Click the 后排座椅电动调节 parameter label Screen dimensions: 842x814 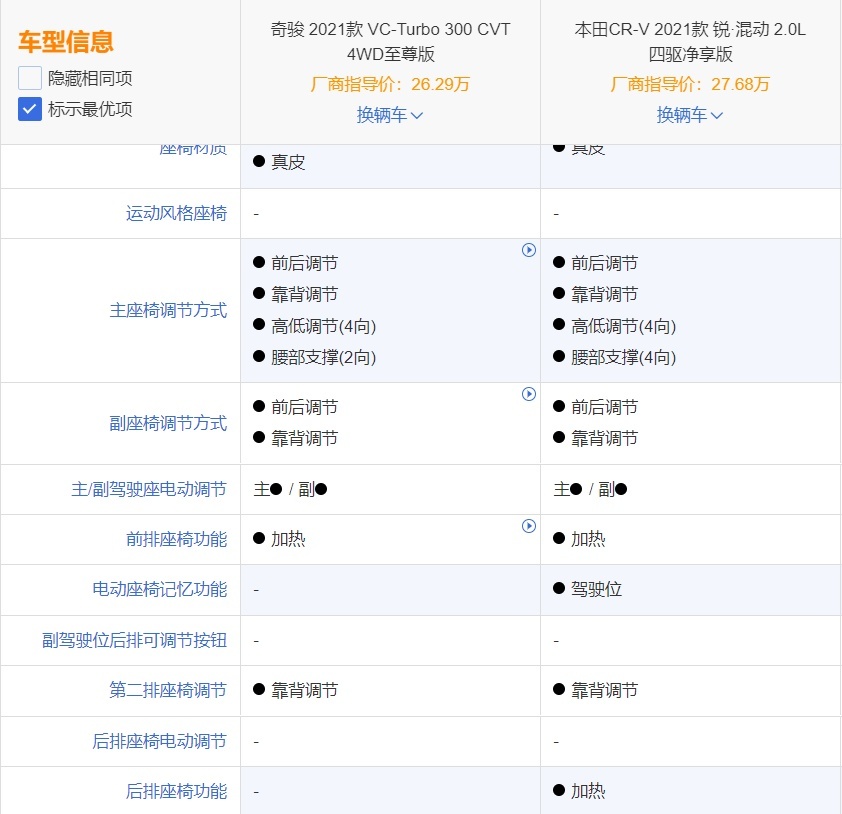tap(159, 741)
